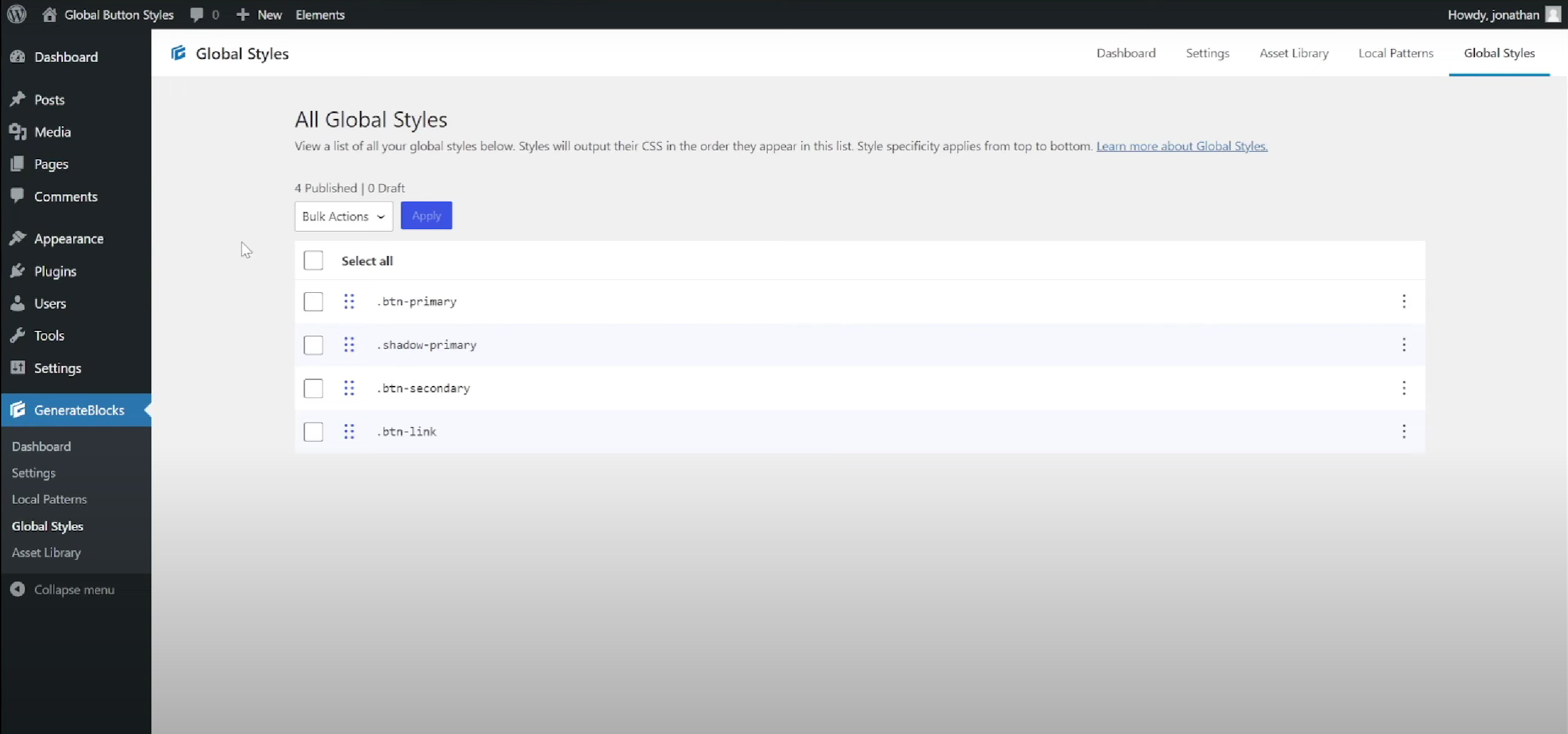Open comments bubble icon in admin bar
The image size is (1568, 734).
tap(197, 15)
